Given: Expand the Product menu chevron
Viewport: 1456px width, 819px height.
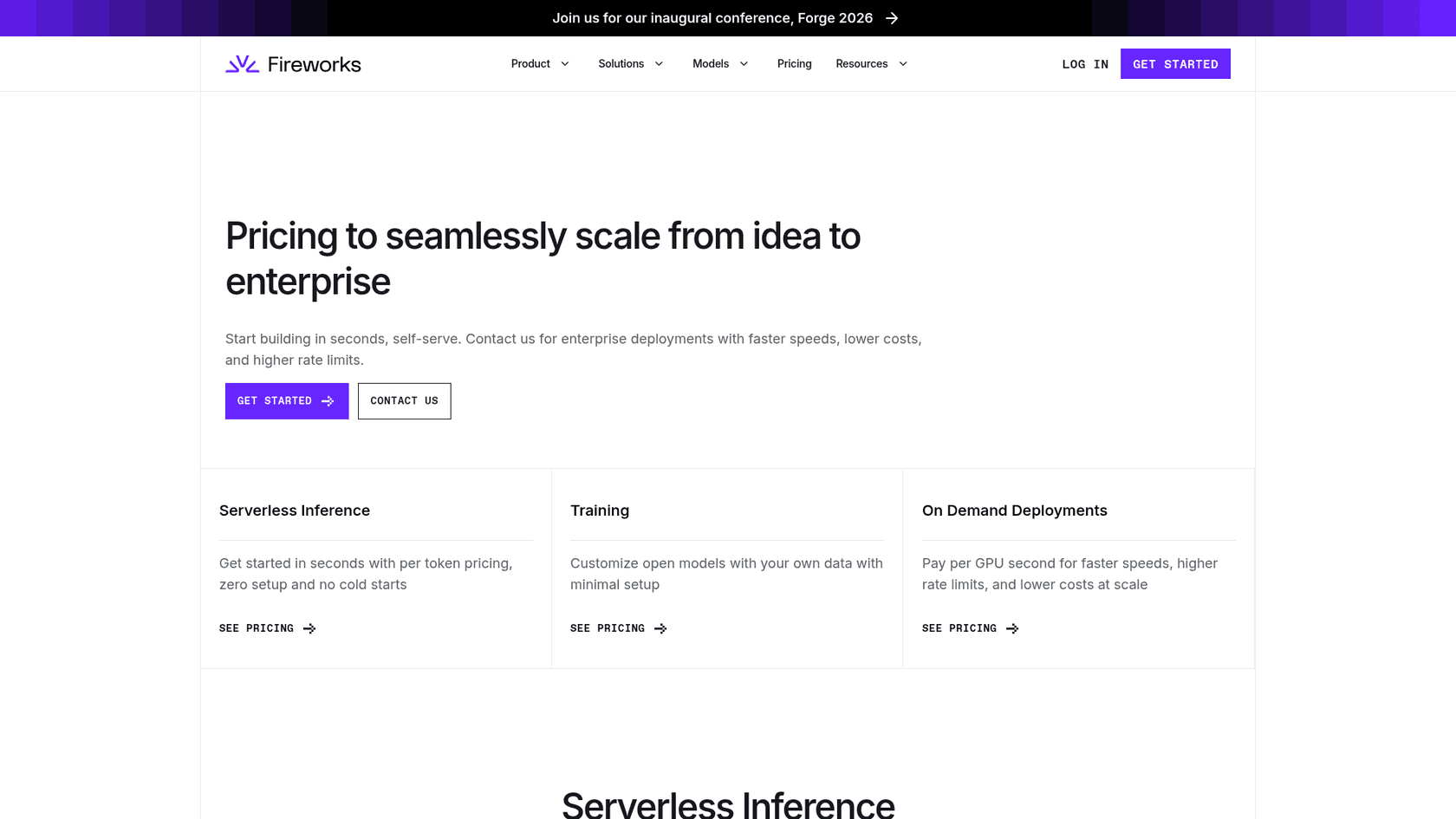Looking at the screenshot, I should [565, 64].
